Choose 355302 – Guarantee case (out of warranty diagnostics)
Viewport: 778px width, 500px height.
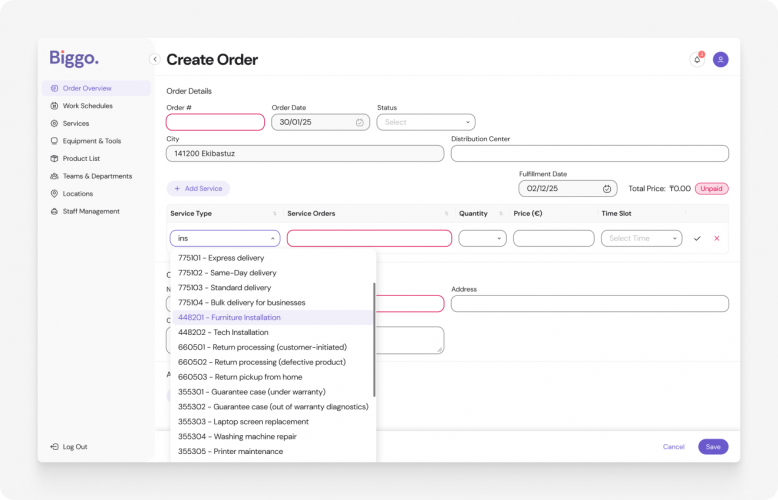pos(272,407)
